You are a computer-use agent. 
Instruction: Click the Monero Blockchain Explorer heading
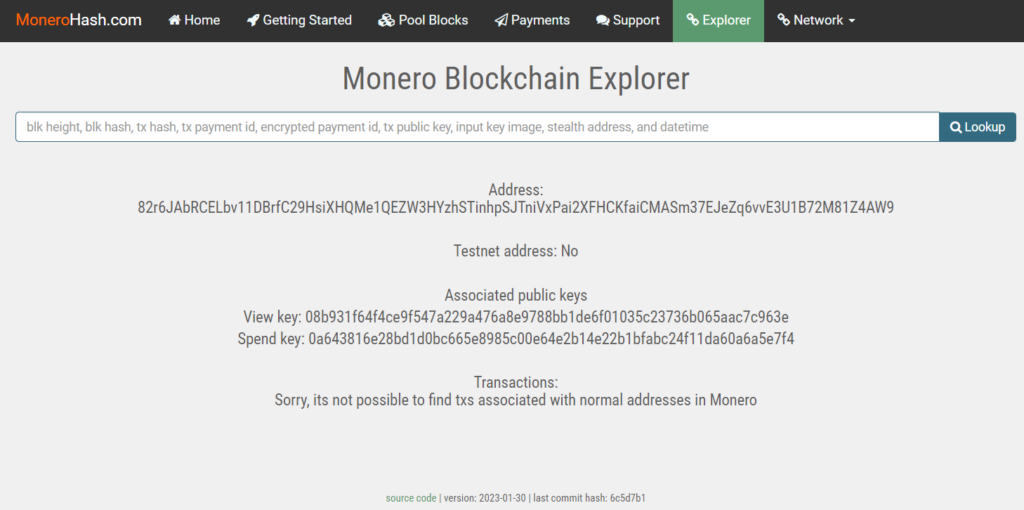coord(516,78)
